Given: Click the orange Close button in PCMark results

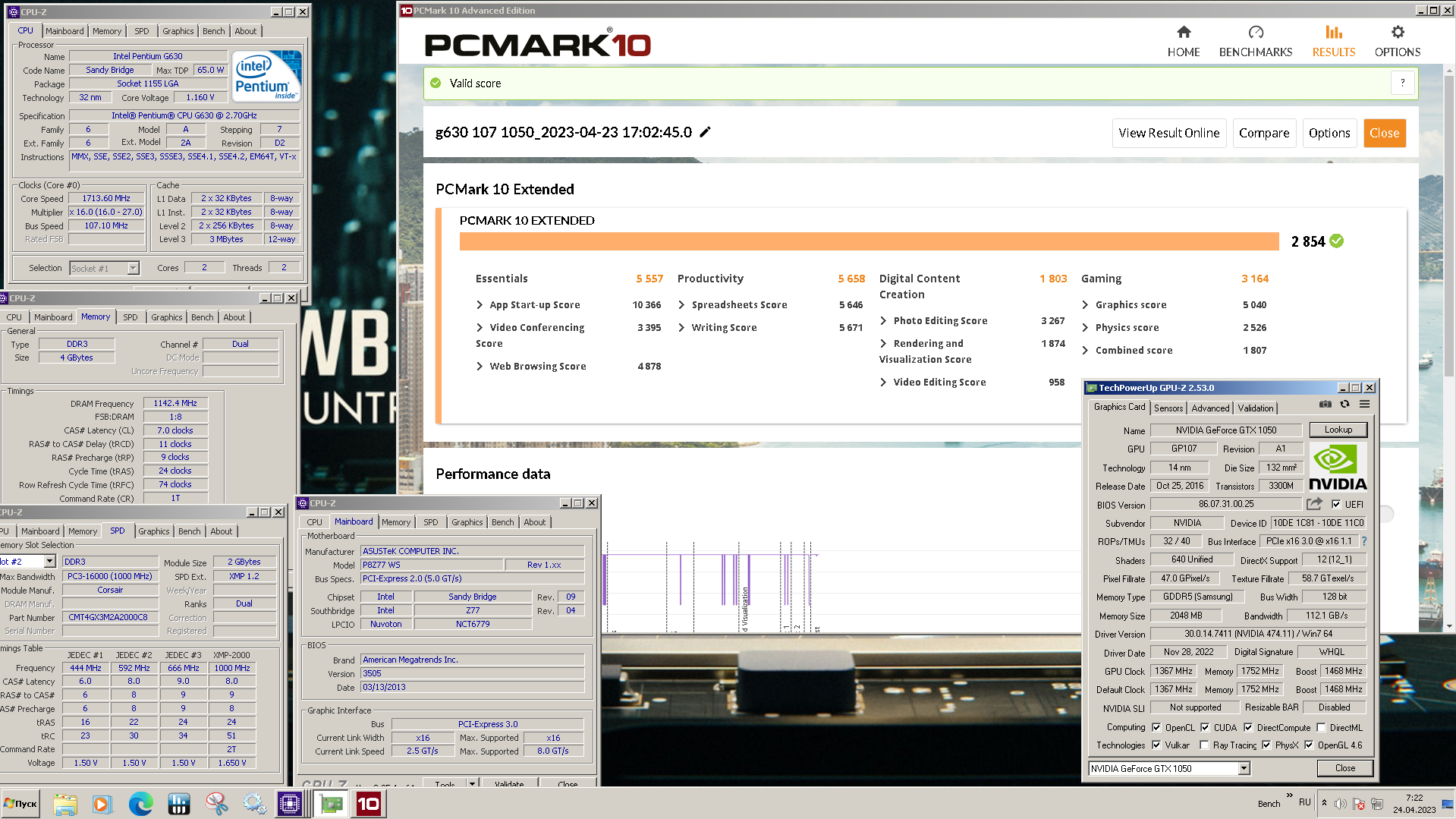Looking at the screenshot, I should (x=1385, y=133).
